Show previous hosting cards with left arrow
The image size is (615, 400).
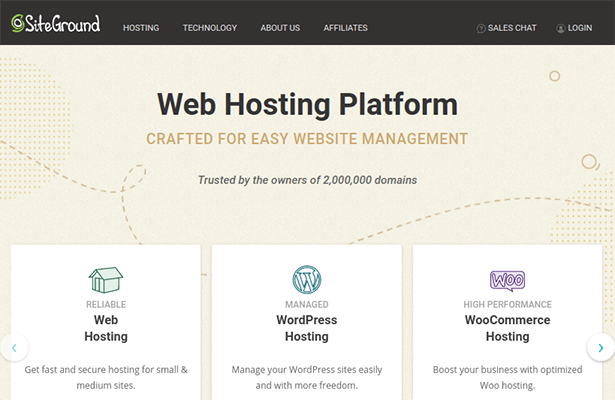pyautogui.click(x=15, y=347)
